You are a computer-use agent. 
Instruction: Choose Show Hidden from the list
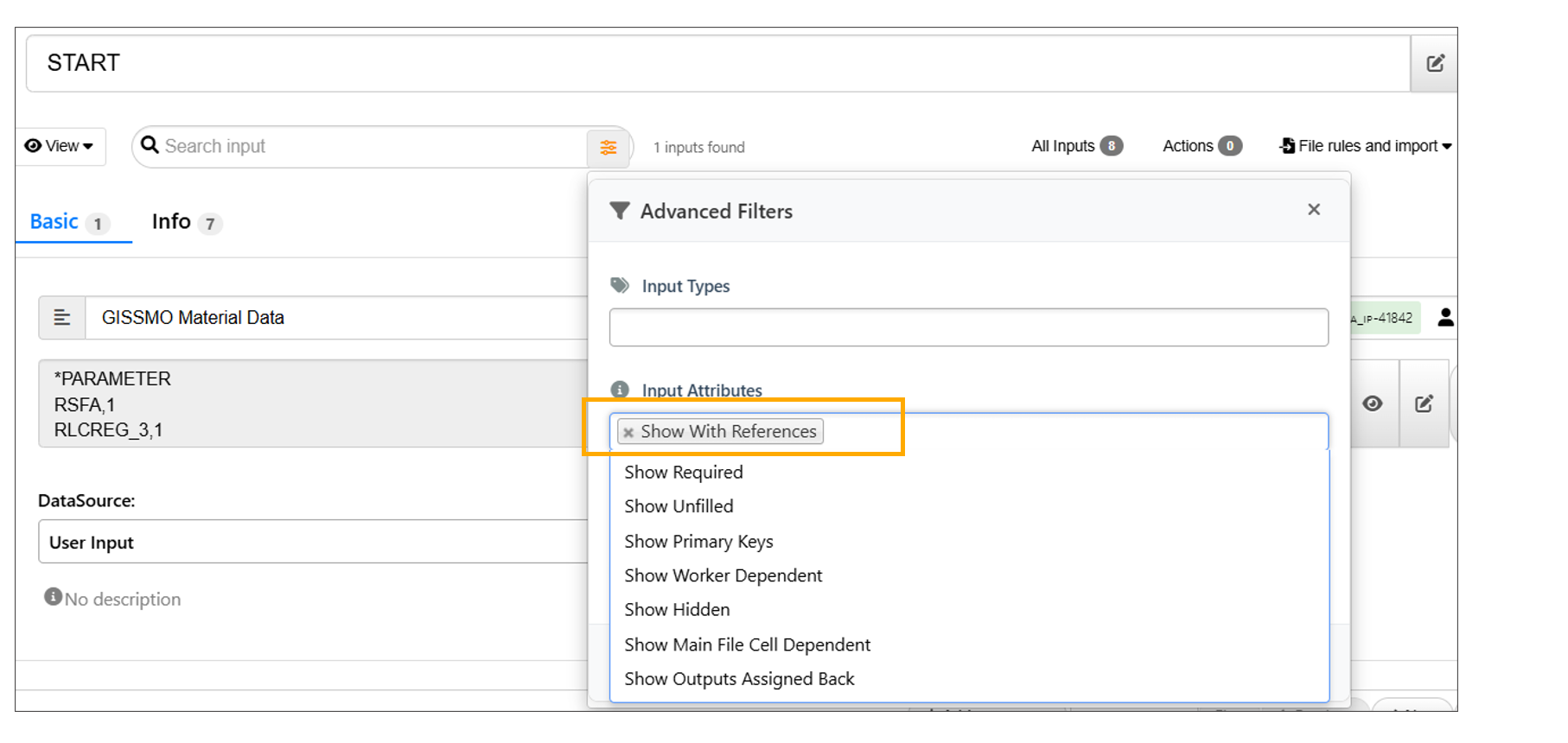pos(677,610)
